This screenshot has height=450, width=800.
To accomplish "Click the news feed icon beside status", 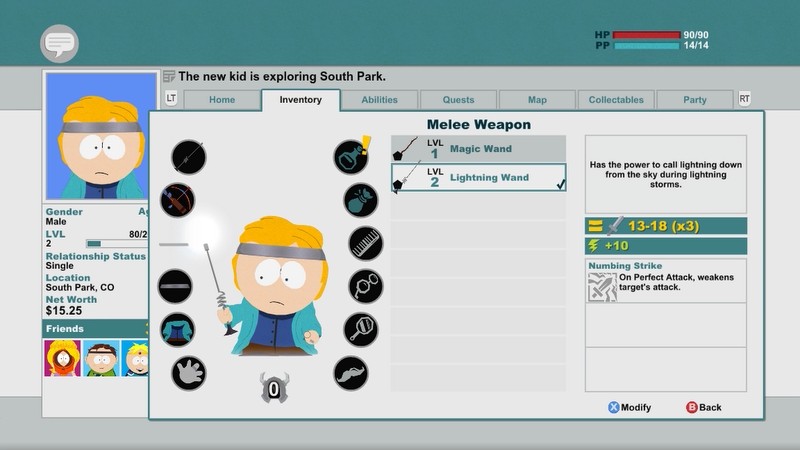I will (x=169, y=77).
